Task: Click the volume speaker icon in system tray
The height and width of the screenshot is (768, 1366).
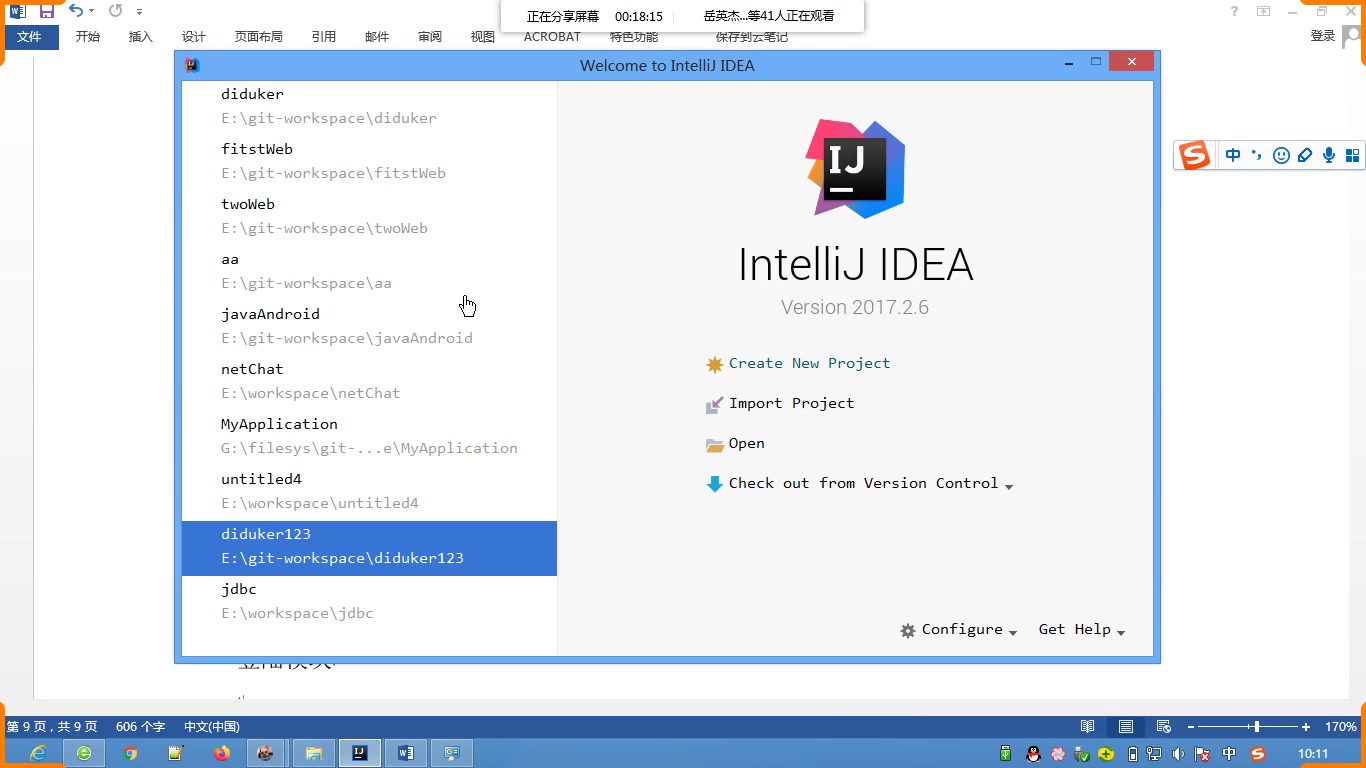Action: (1179, 754)
